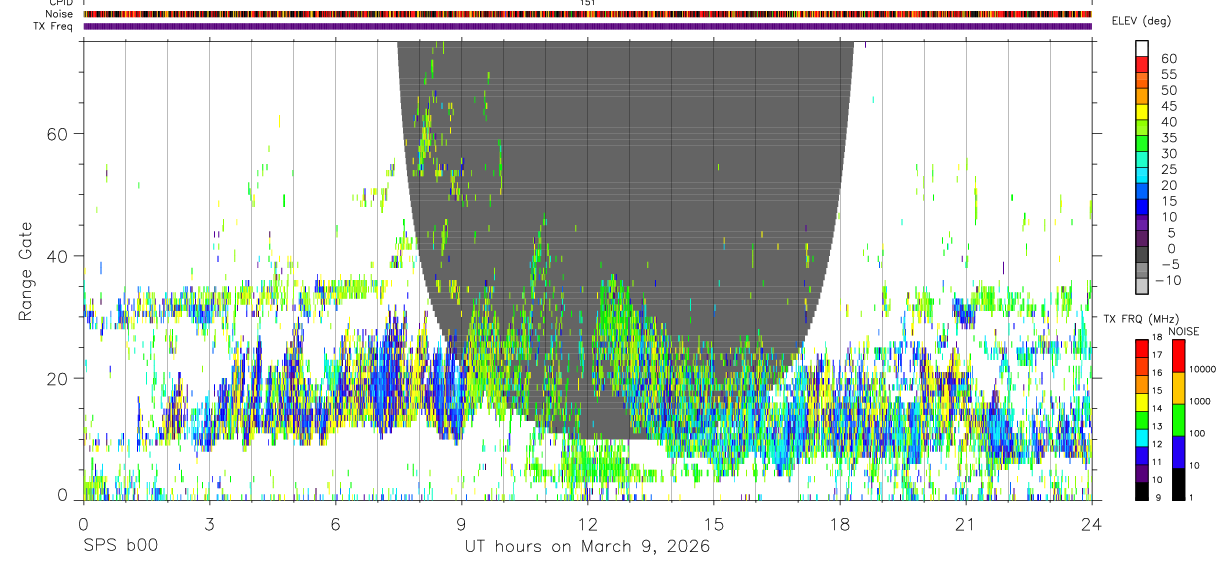Click x-axis tick label '21'

[x=966, y=524]
